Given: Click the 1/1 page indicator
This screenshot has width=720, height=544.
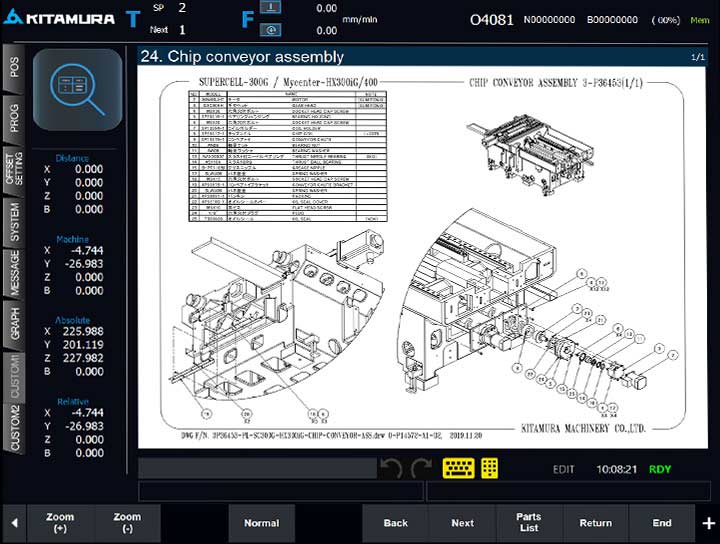Looking at the screenshot, I should coord(698,57).
